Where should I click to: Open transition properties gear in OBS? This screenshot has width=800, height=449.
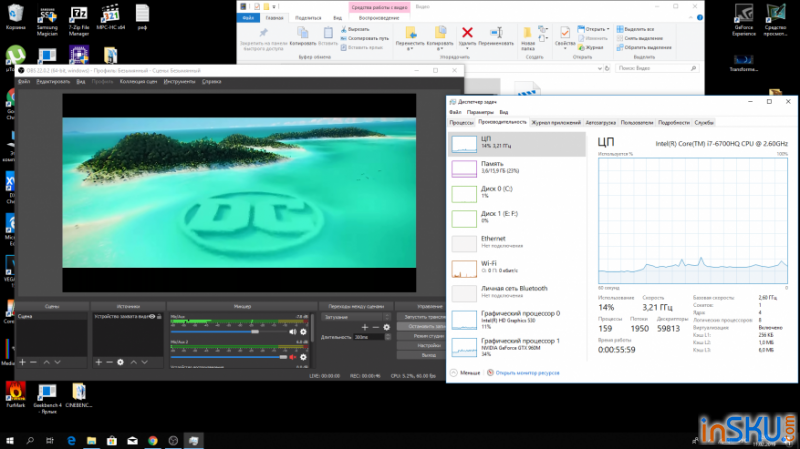[387, 327]
